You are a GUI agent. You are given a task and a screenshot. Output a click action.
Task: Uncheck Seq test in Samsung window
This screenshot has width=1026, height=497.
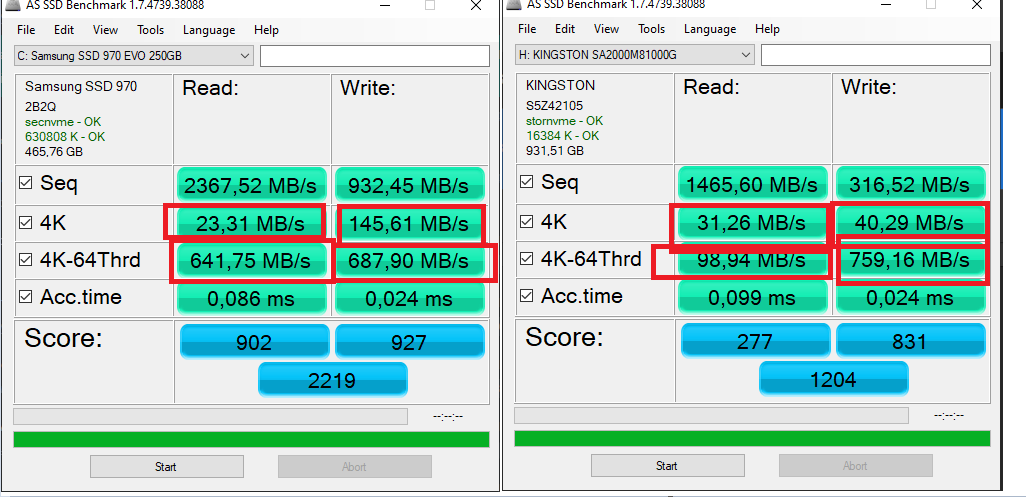coord(26,184)
